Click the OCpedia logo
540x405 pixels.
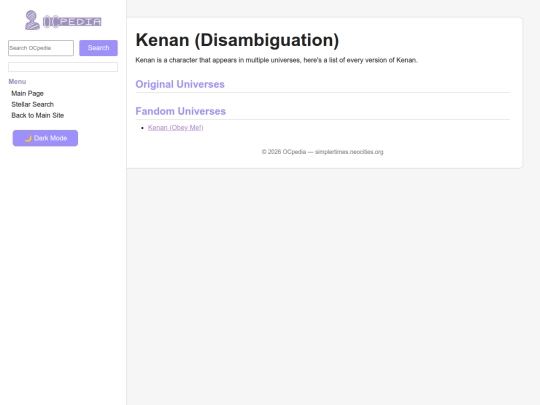point(63,20)
